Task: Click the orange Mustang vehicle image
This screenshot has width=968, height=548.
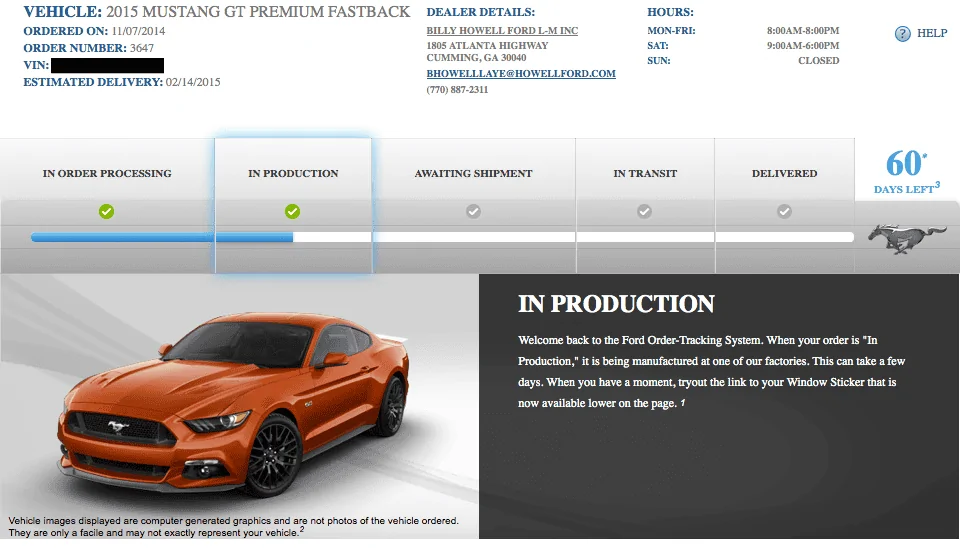Action: (x=233, y=404)
